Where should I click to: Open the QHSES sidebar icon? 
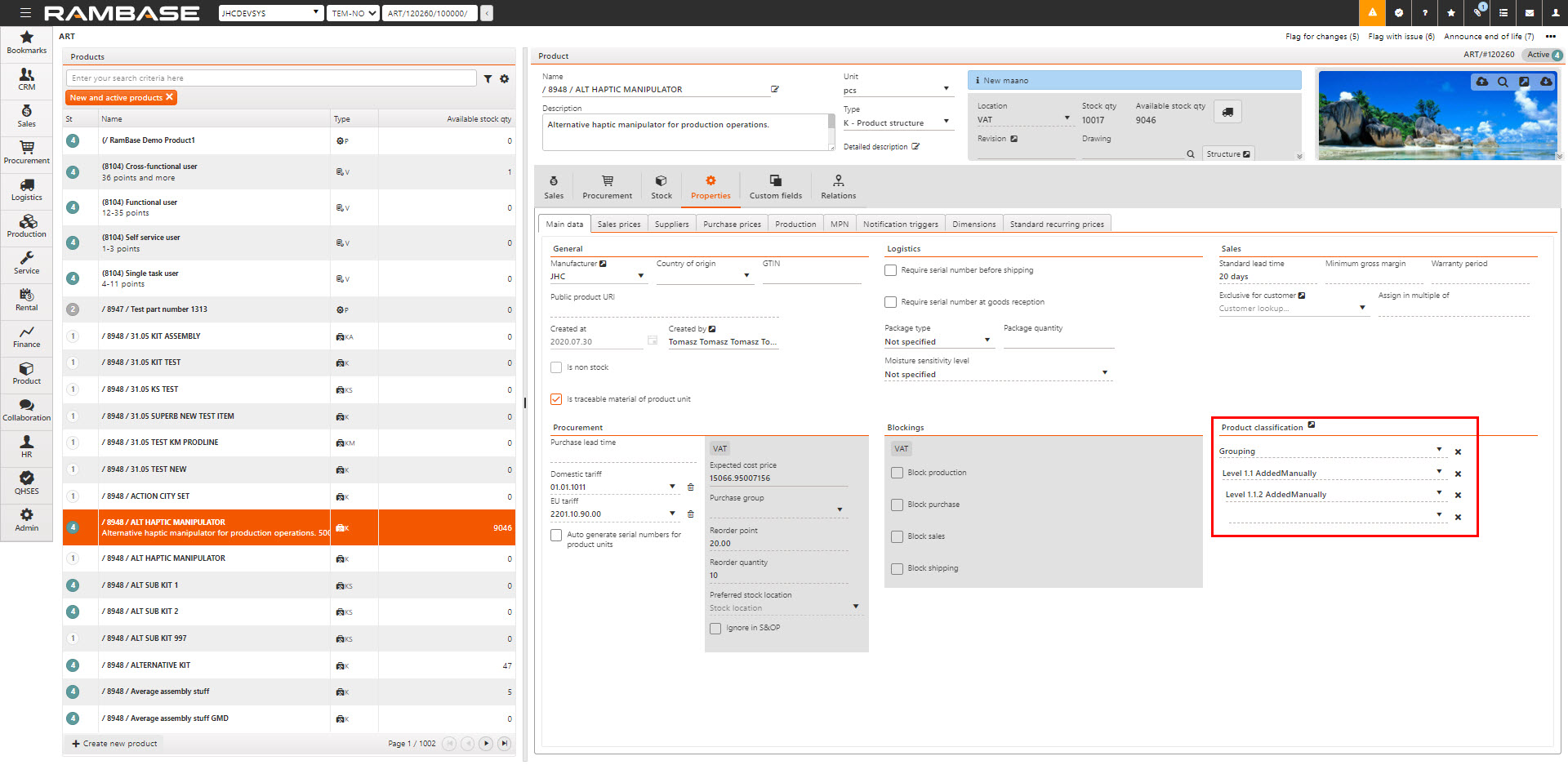click(x=26, y=483)
